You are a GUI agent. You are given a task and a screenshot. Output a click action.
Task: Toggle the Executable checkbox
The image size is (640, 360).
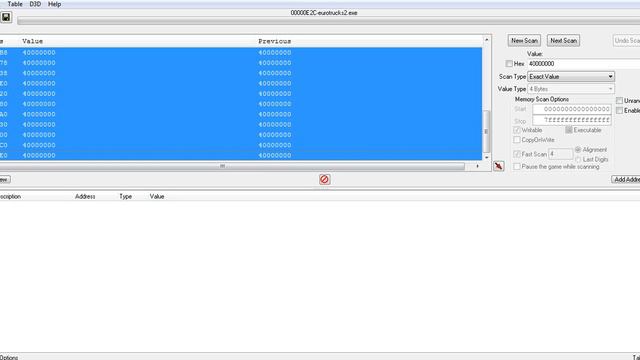569,130
